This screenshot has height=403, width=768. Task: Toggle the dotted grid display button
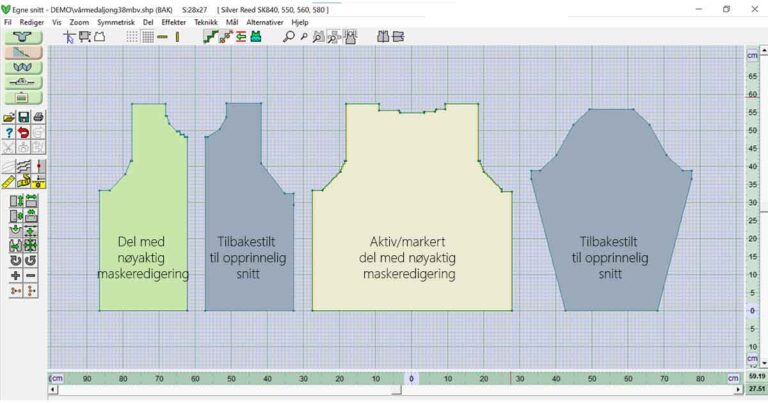132,37
